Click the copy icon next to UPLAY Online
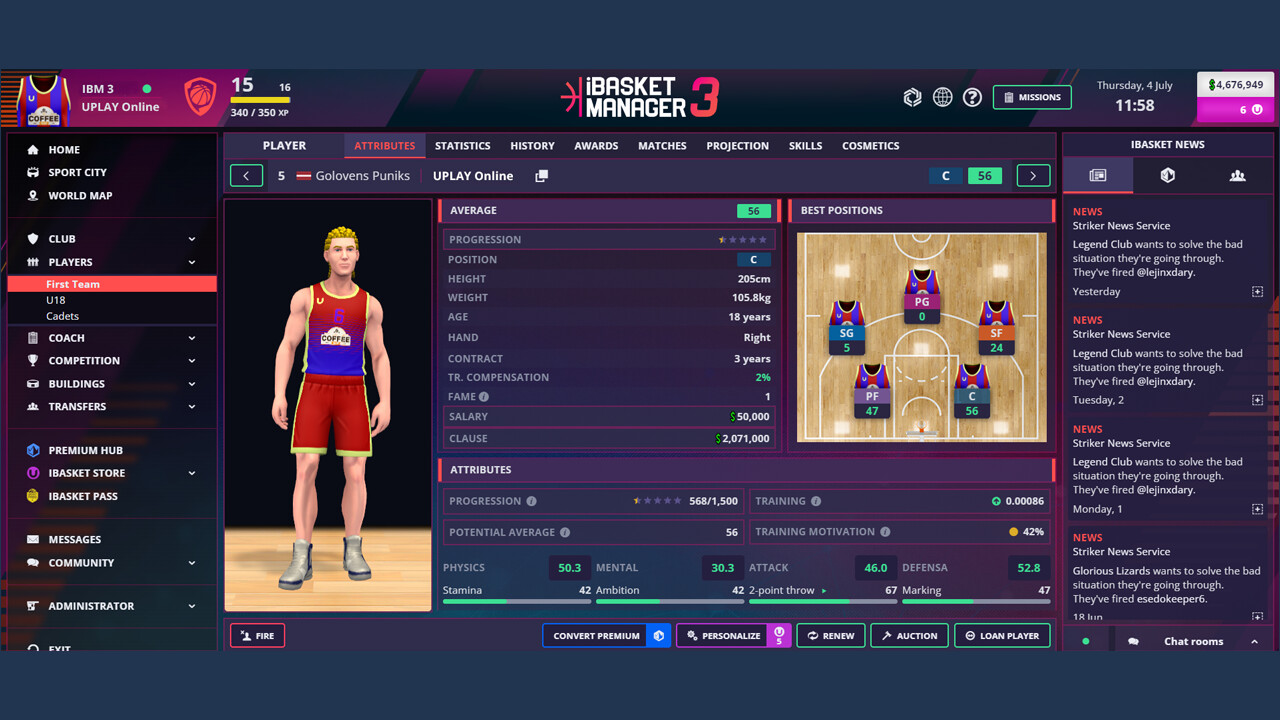The image size is (1280, 720). click(x=539, y=175)
